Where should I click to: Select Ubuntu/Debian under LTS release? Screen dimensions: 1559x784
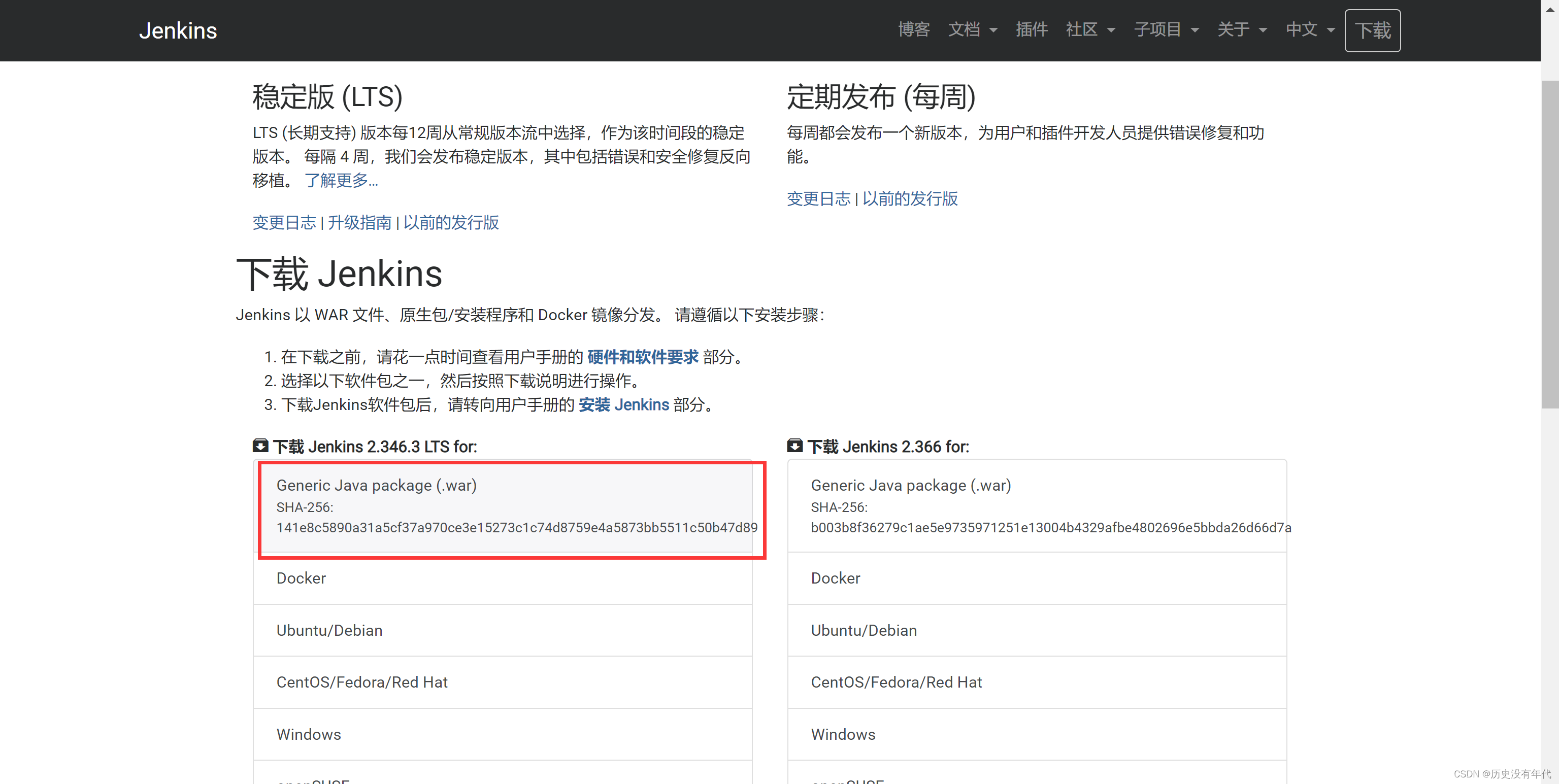tap(329, 630)
